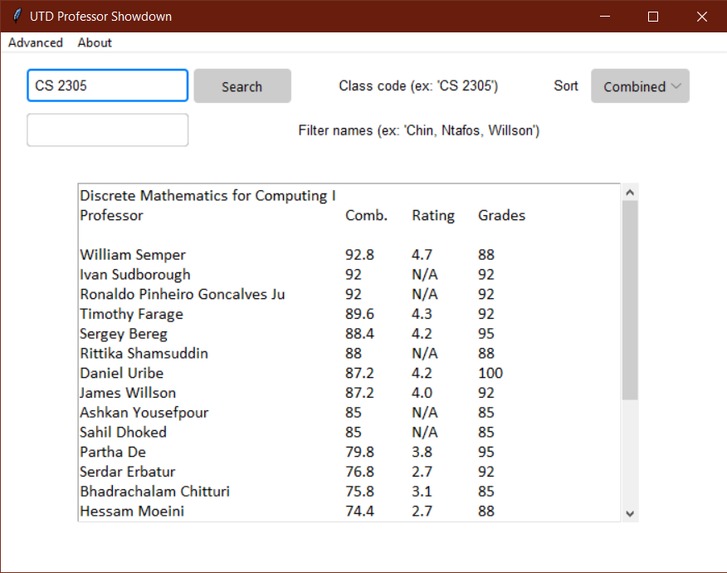Click the Professor column header
Image resolution: width=727 pixels, height=573 pixels.
point(111,215)
